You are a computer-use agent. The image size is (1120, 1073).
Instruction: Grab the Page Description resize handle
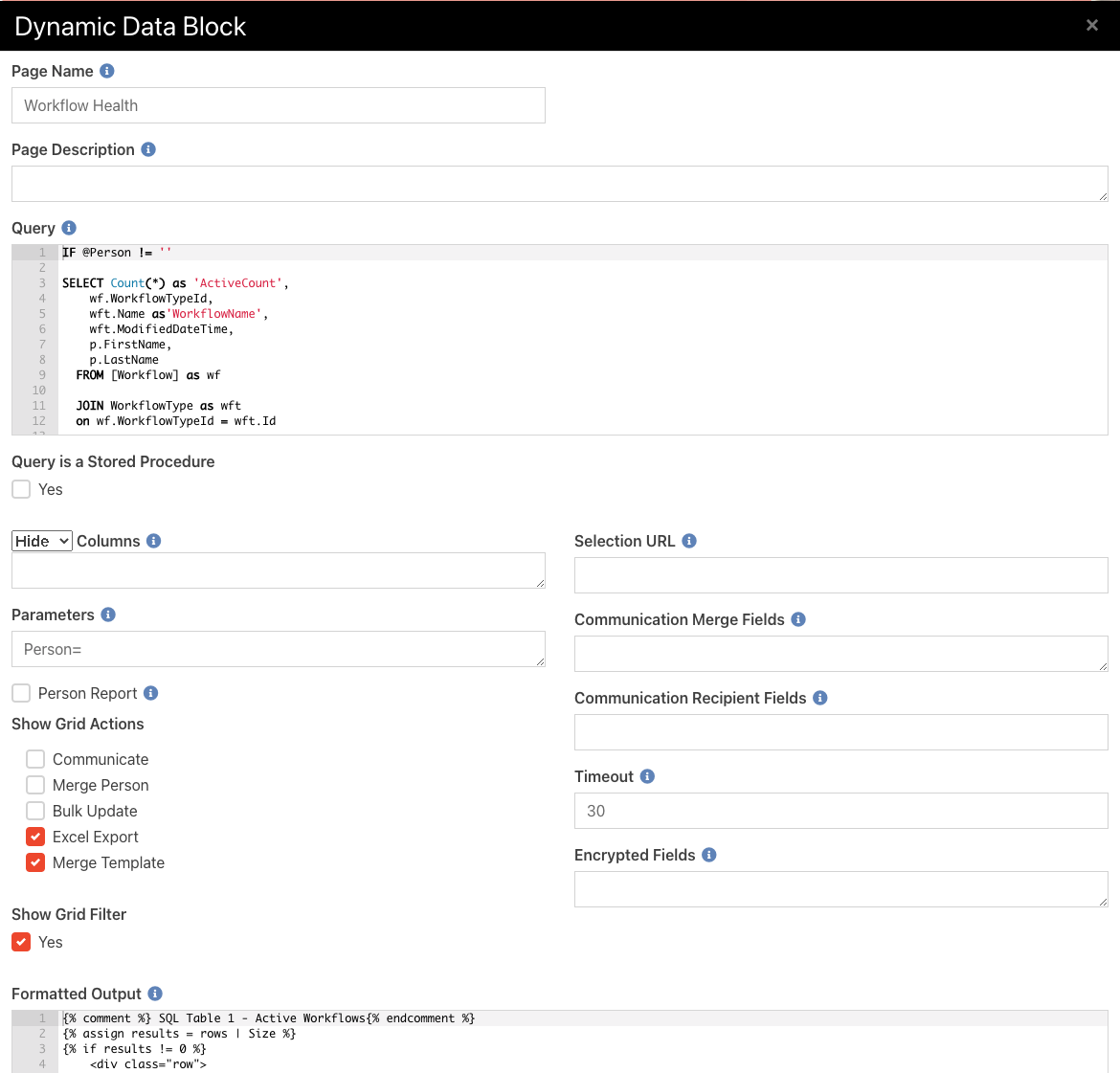(1103, 196)
